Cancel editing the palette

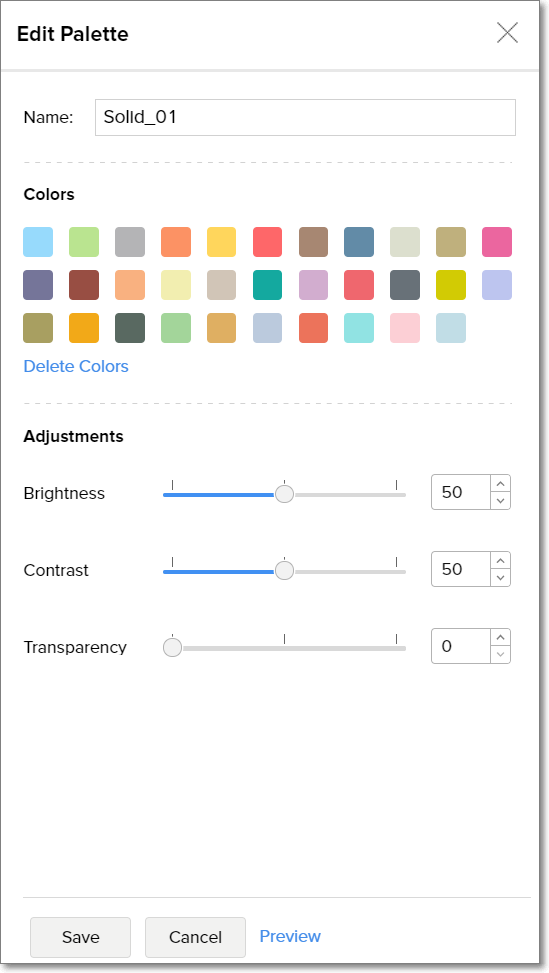pyautogui.click(x=195, y=937)
